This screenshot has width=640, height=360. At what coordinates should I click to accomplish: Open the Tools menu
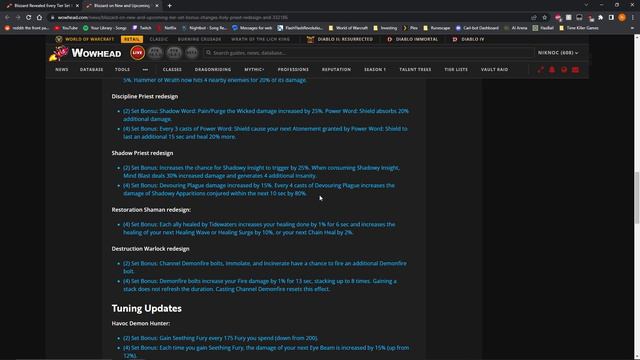122,70
